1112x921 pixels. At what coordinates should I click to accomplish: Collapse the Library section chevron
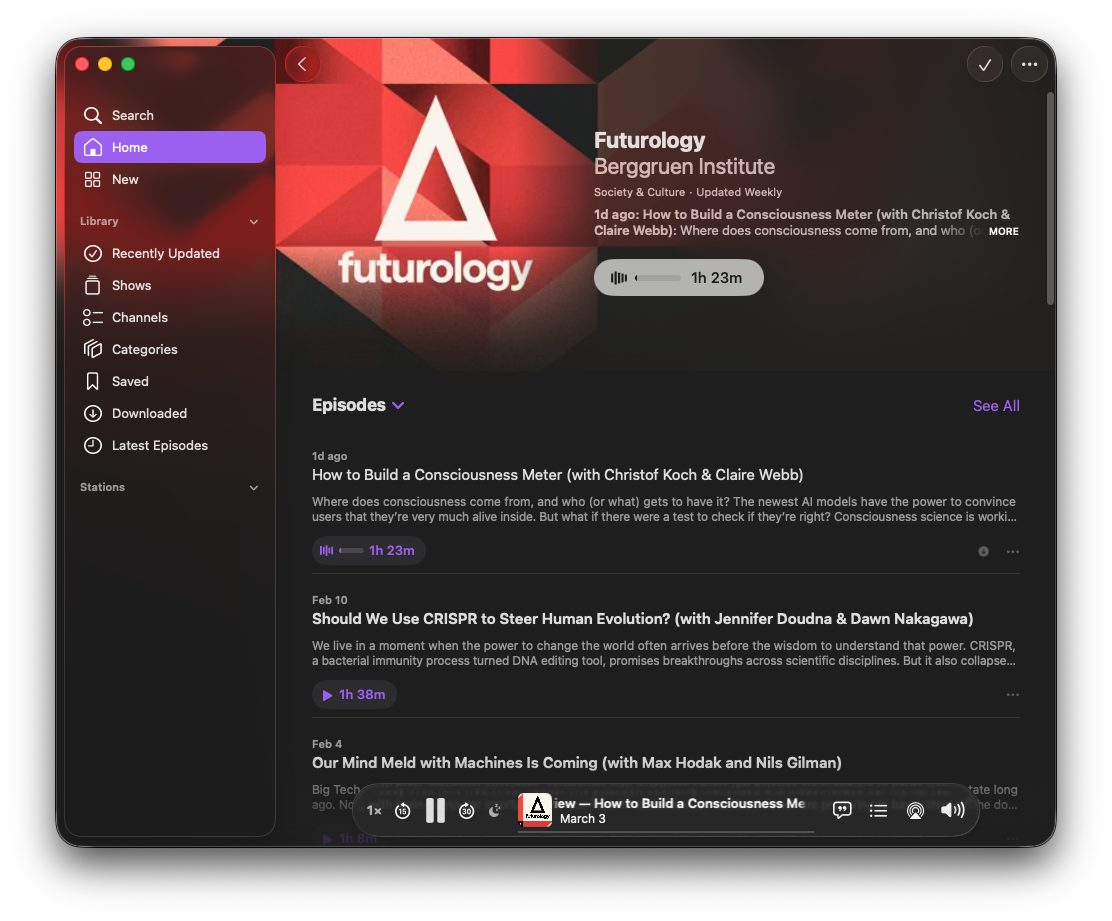click(254, 222)
